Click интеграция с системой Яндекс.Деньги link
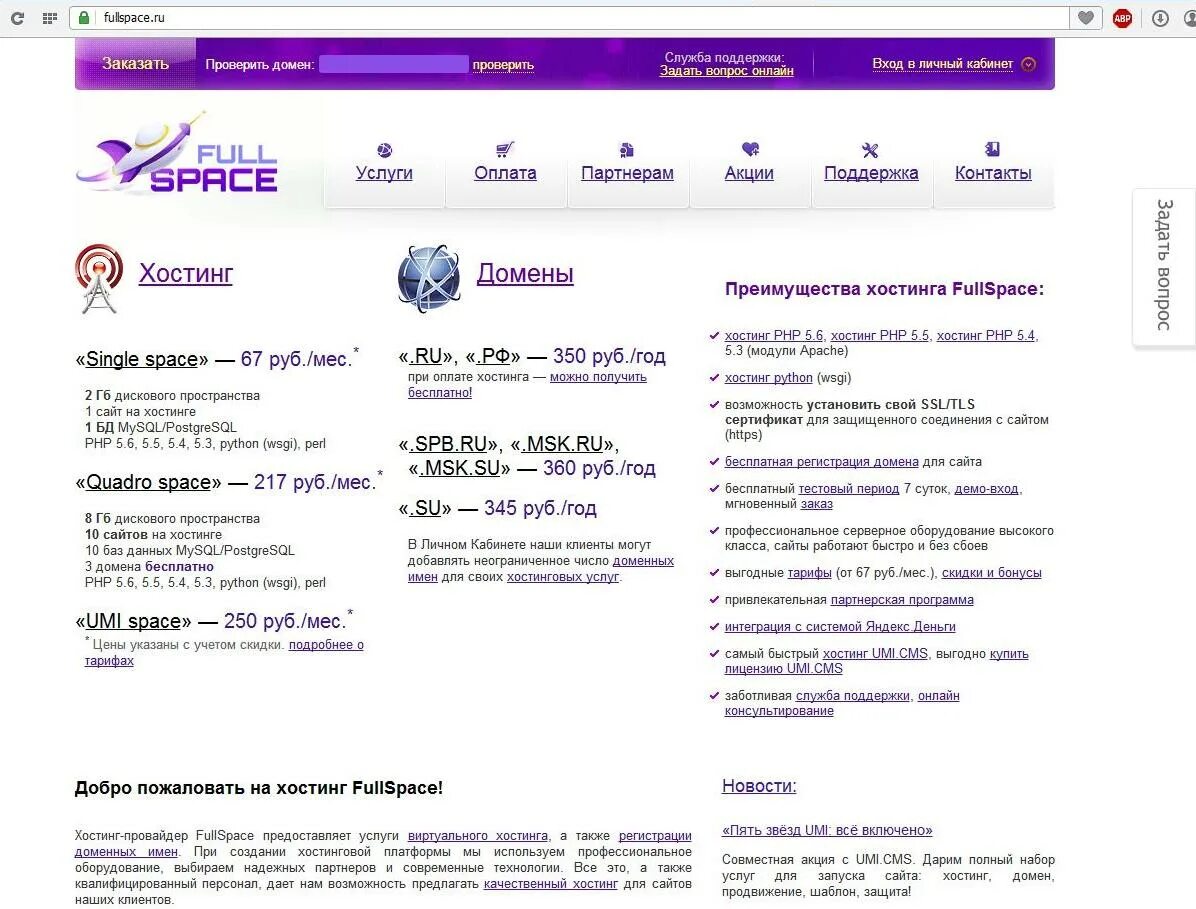Screen dimensions: 1196x909 (x=840, y=627)
